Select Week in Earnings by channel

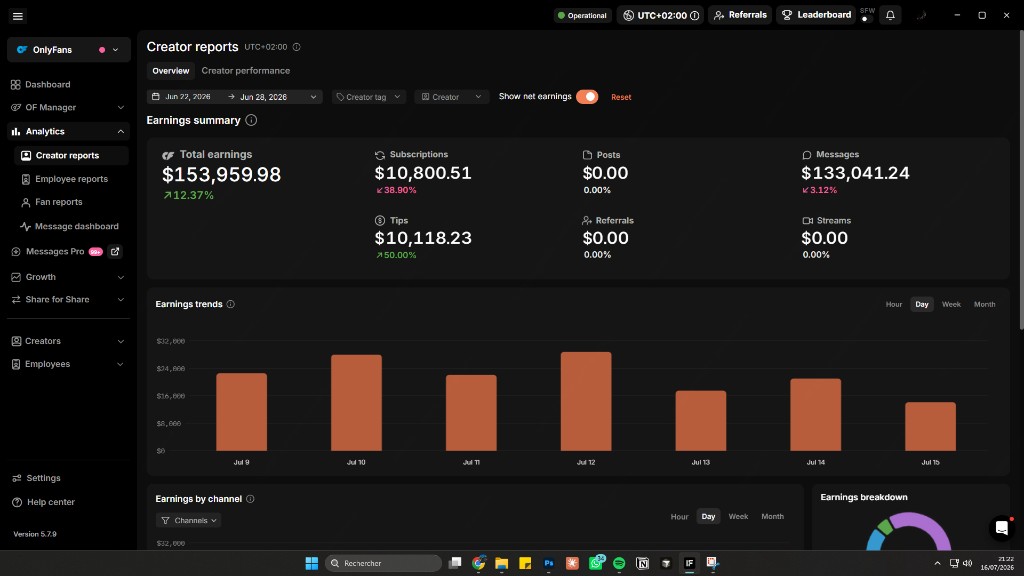coord(738,517)
